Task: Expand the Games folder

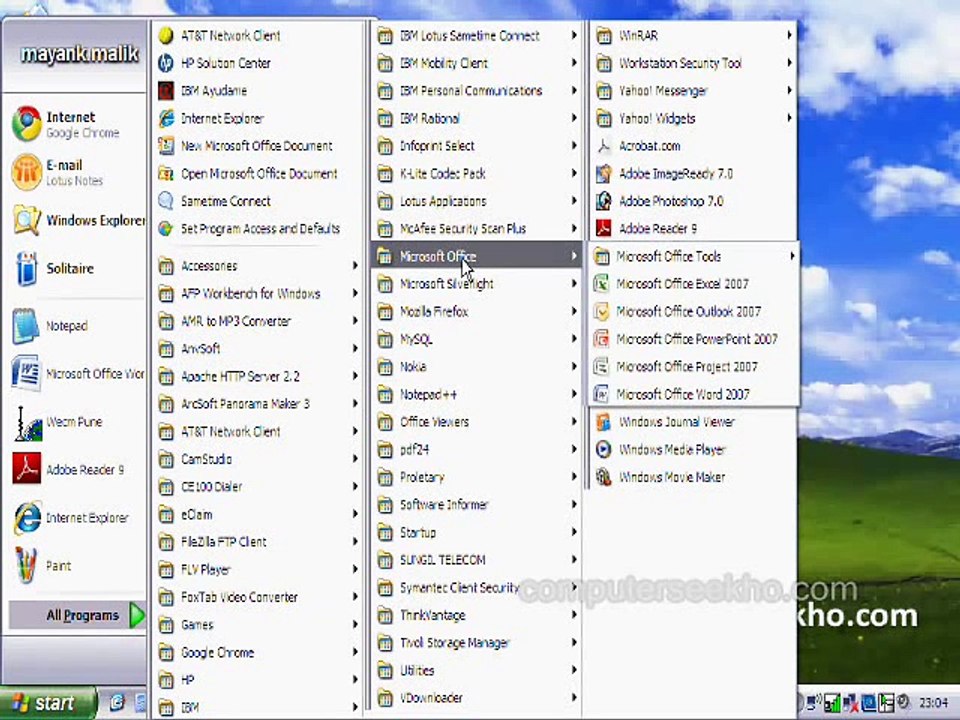Action: tap(258, 624)
